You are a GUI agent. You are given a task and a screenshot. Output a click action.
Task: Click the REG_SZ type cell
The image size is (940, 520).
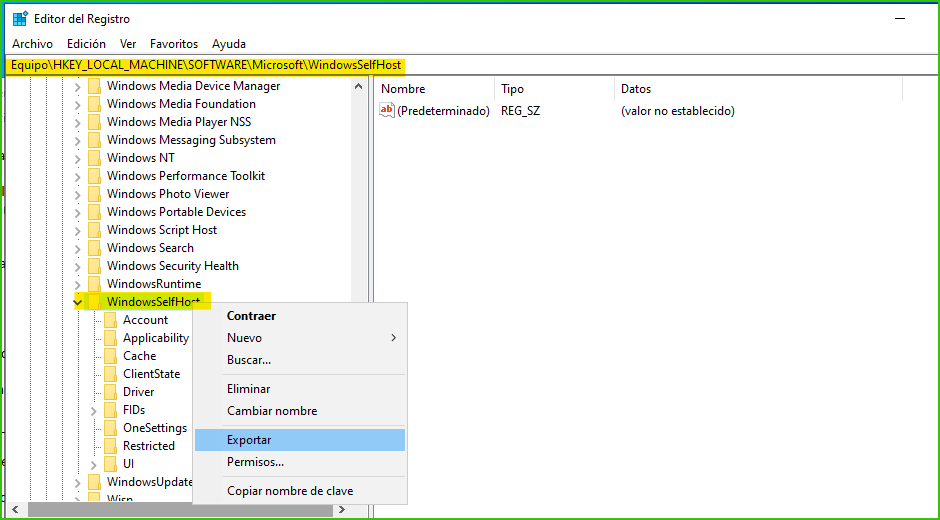[520, 111]
